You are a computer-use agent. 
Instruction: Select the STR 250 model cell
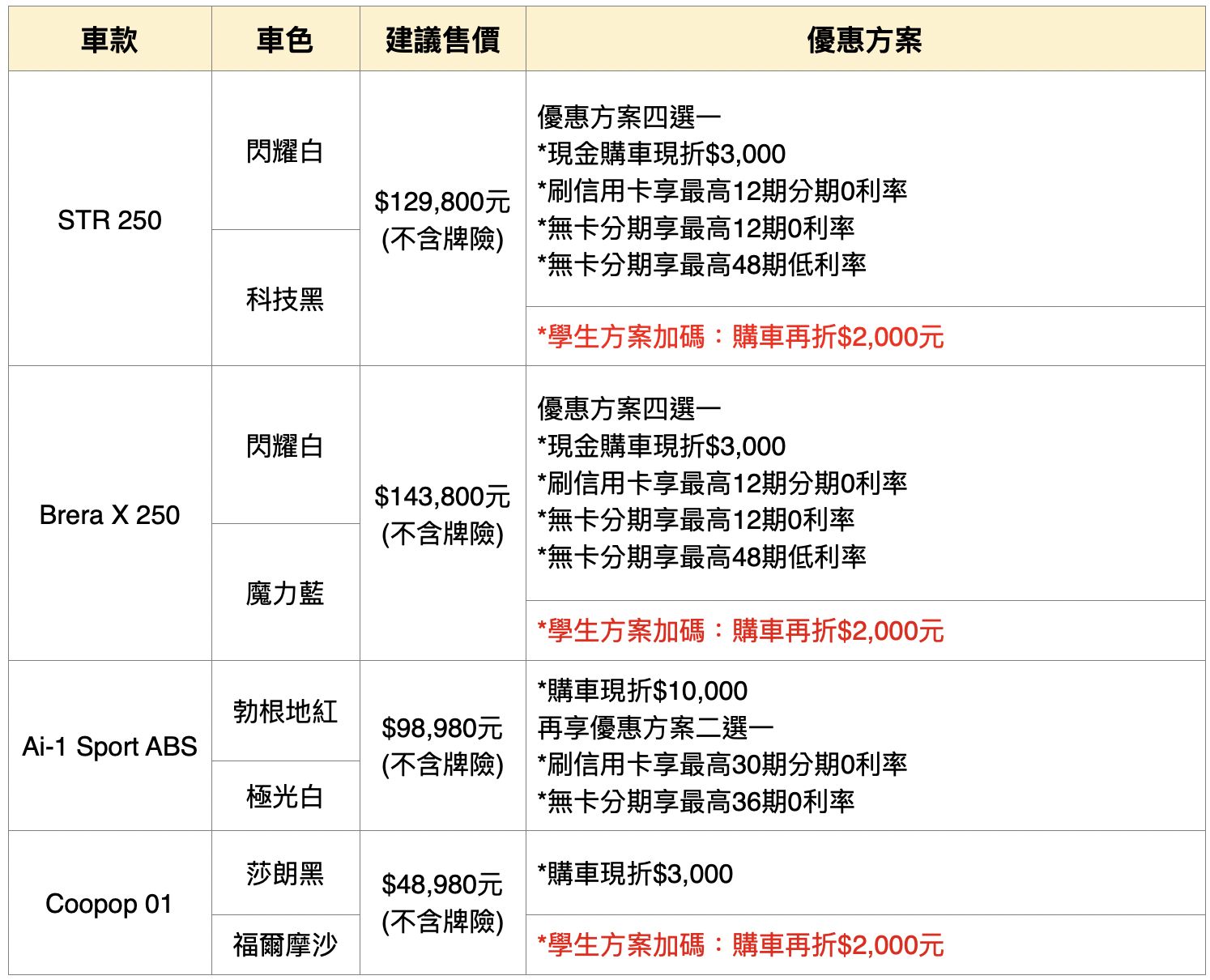(x=109, y=219)
